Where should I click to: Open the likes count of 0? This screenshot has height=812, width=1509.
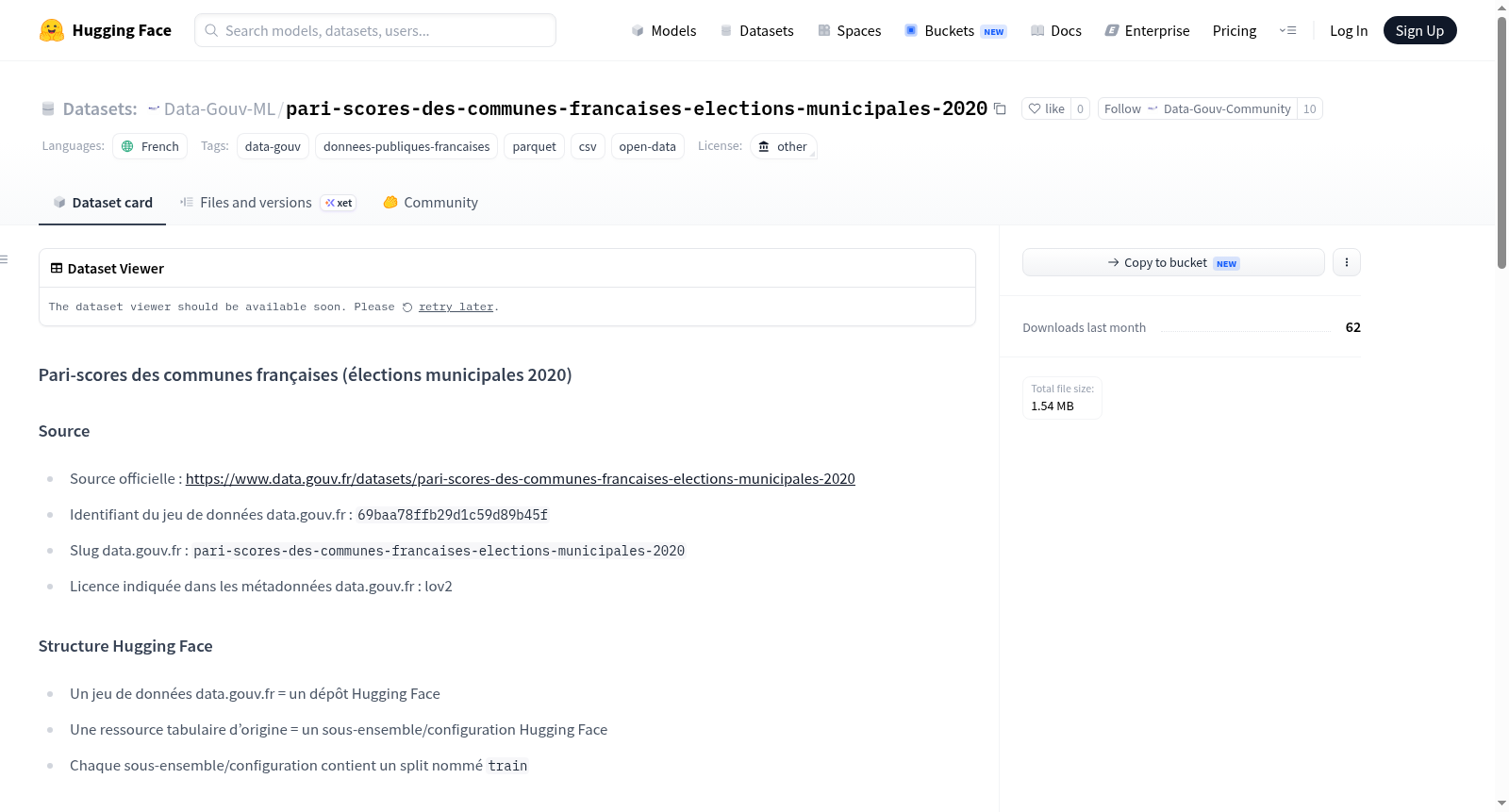(x=1080, y=109)
